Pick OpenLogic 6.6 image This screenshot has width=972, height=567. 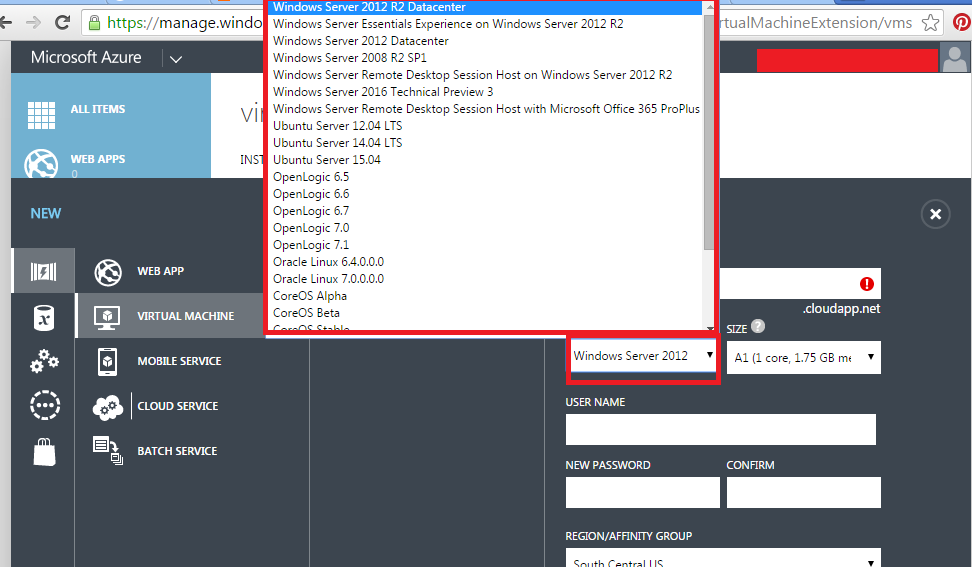(x=487, y=194)
